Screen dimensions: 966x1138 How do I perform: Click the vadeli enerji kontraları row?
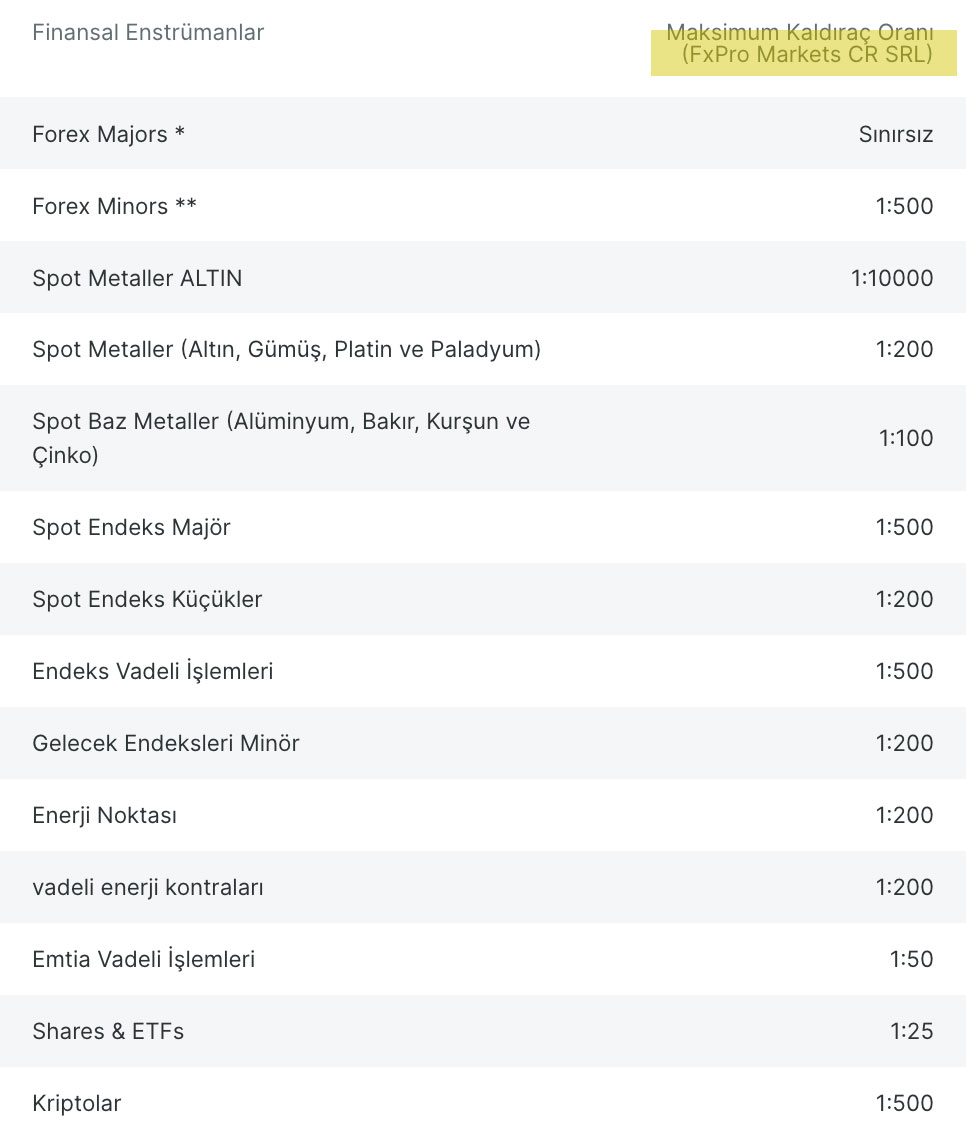[x=483, y=887]
